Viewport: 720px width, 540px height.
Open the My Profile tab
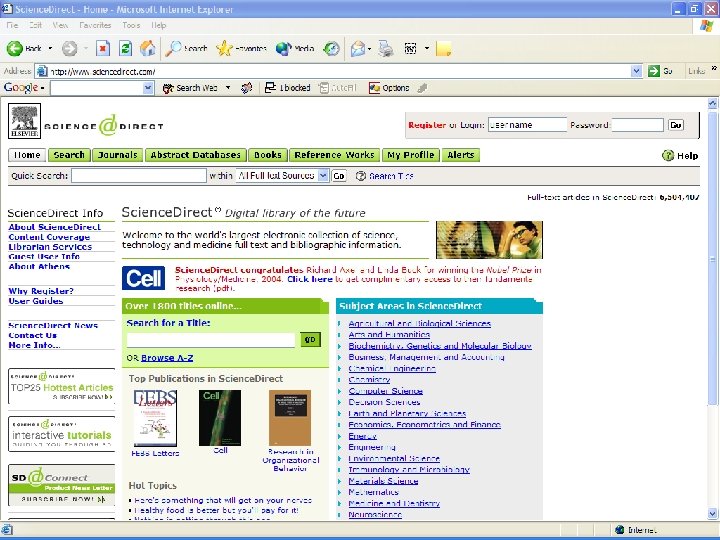(x=411, y=155)
